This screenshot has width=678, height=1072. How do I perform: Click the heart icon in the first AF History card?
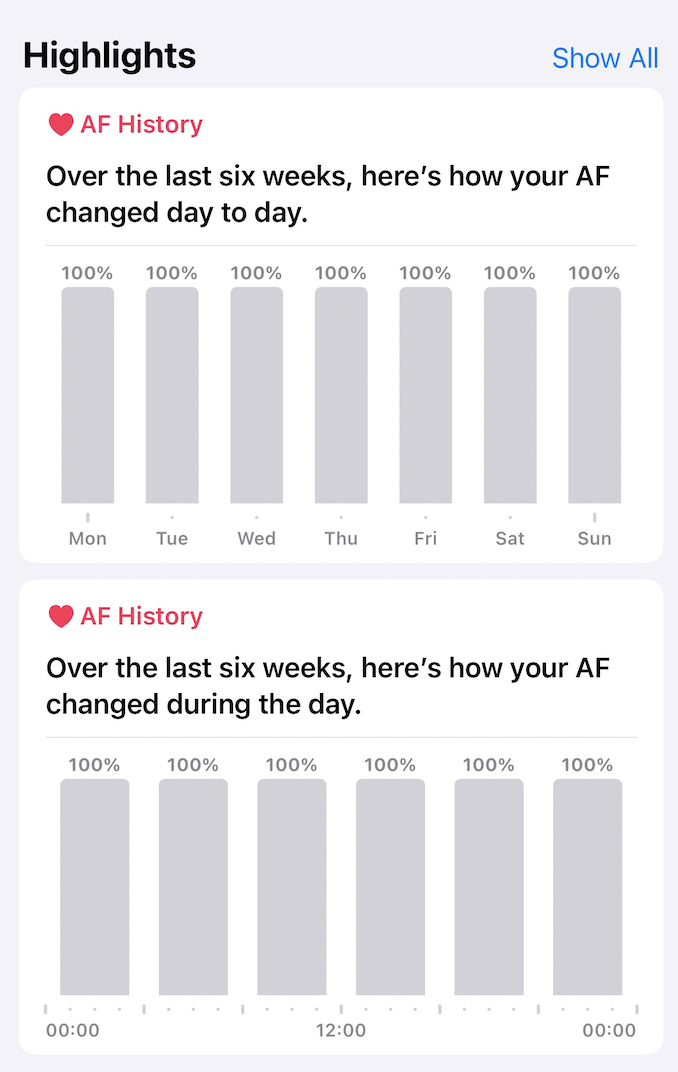pyautogui.click(x=61, y=124)
